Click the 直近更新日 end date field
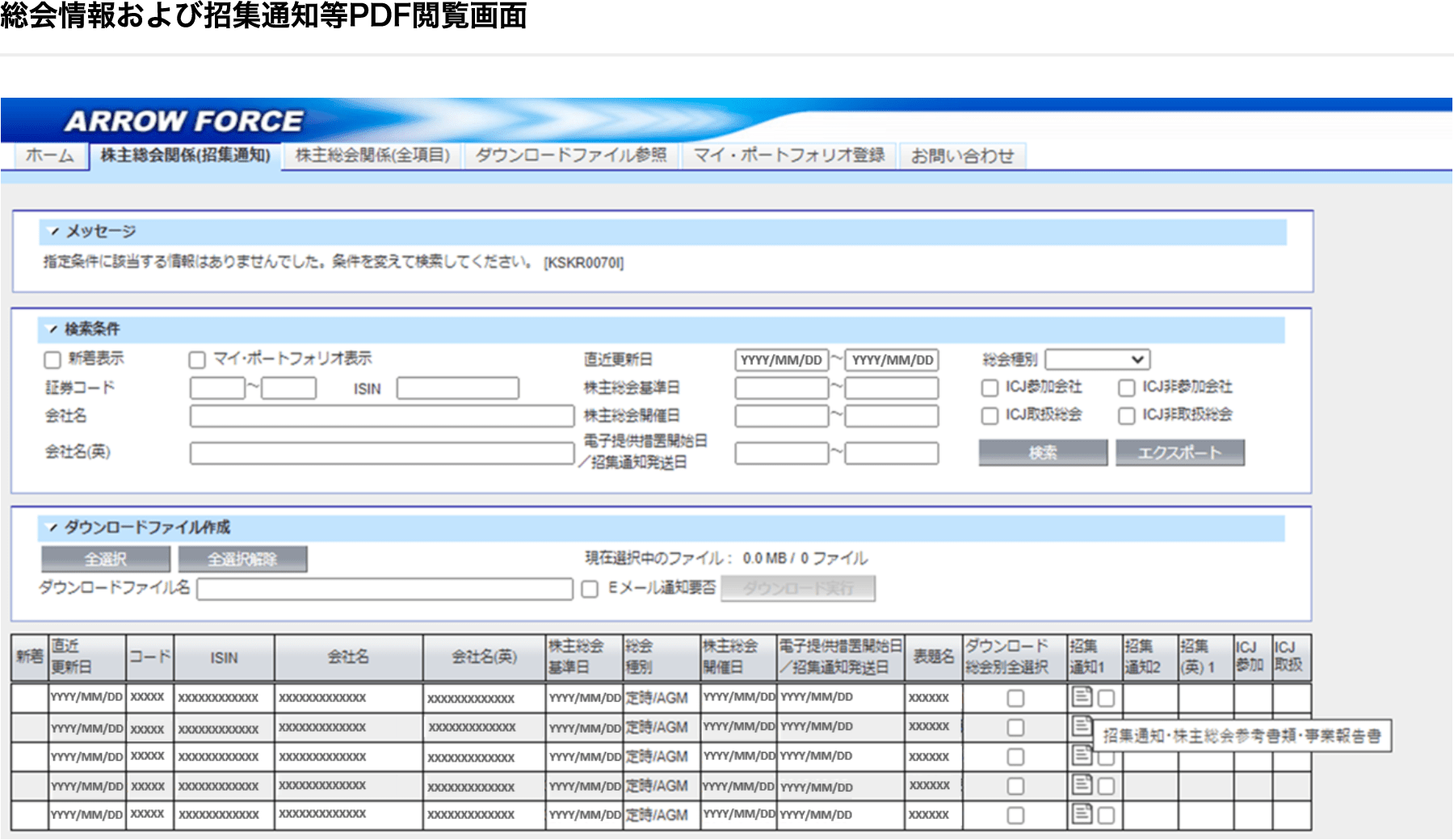 (892, 360)
